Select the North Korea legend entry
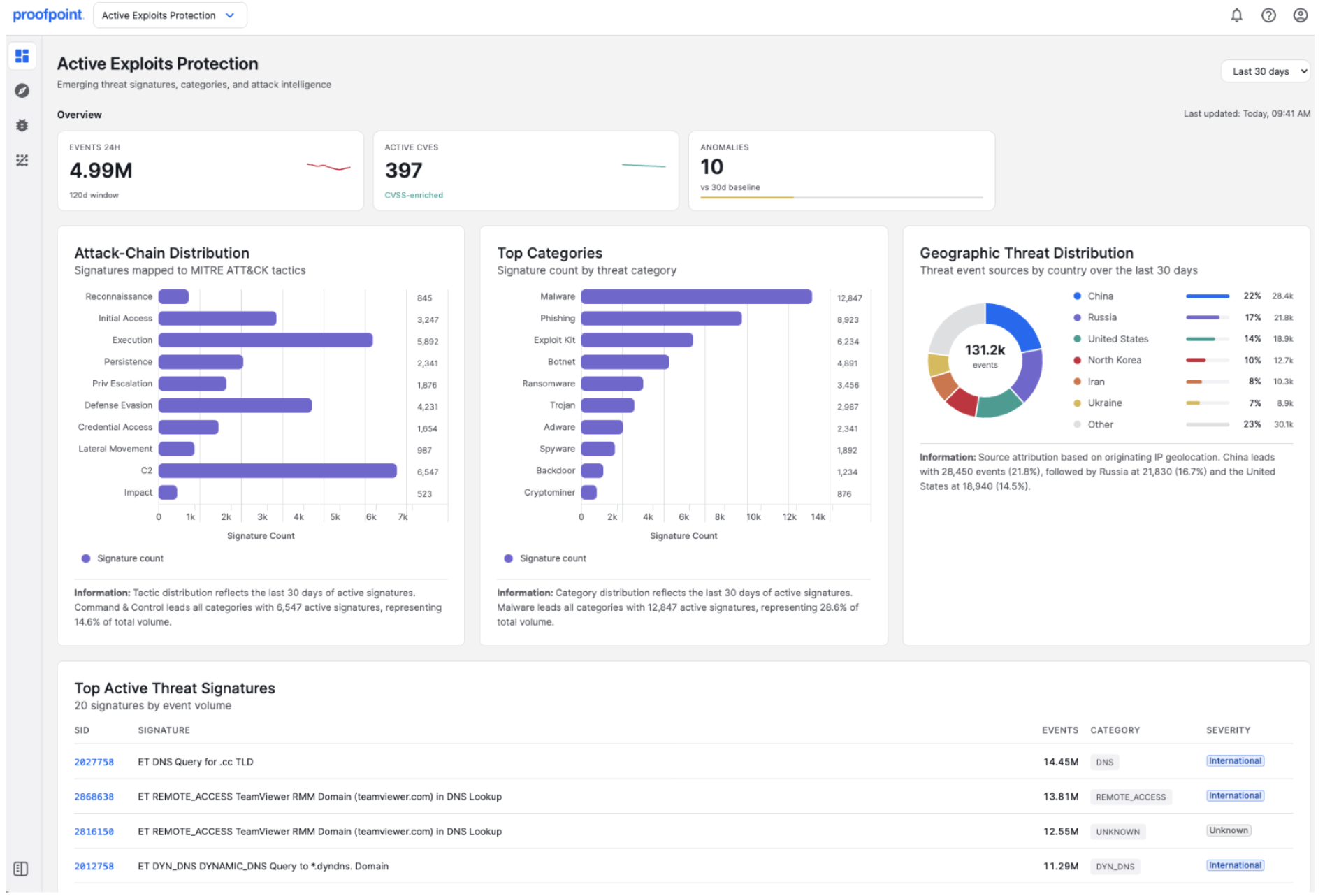 click(1183, 361)
